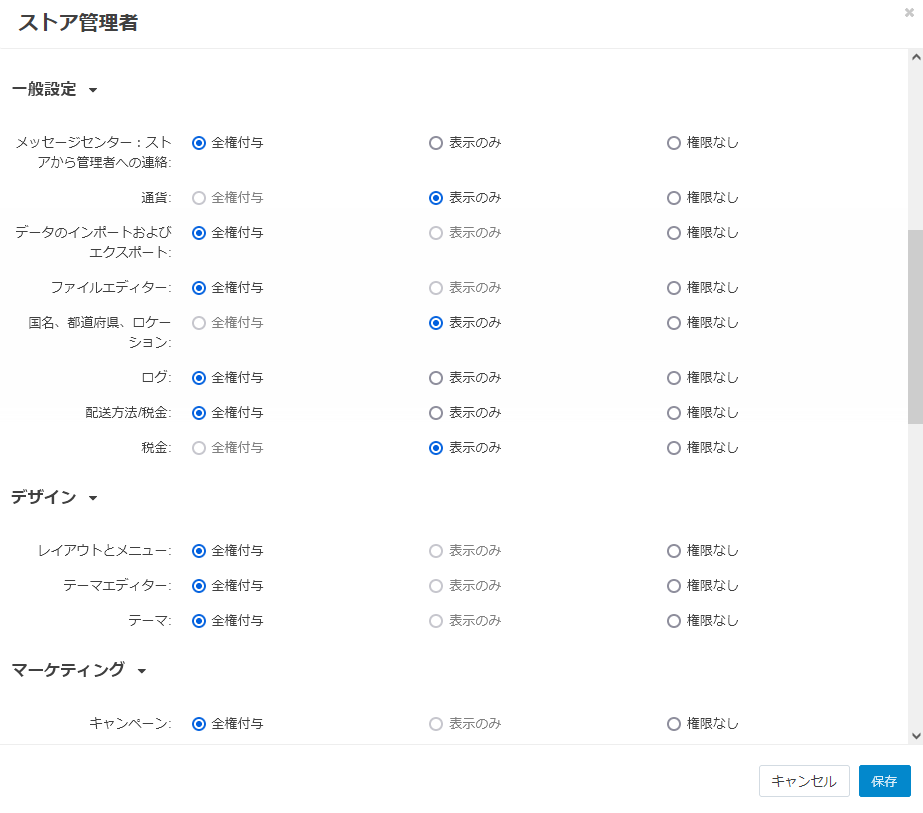
Task: Select 権限なし for テーマエディター
Action: coord(673,586)
